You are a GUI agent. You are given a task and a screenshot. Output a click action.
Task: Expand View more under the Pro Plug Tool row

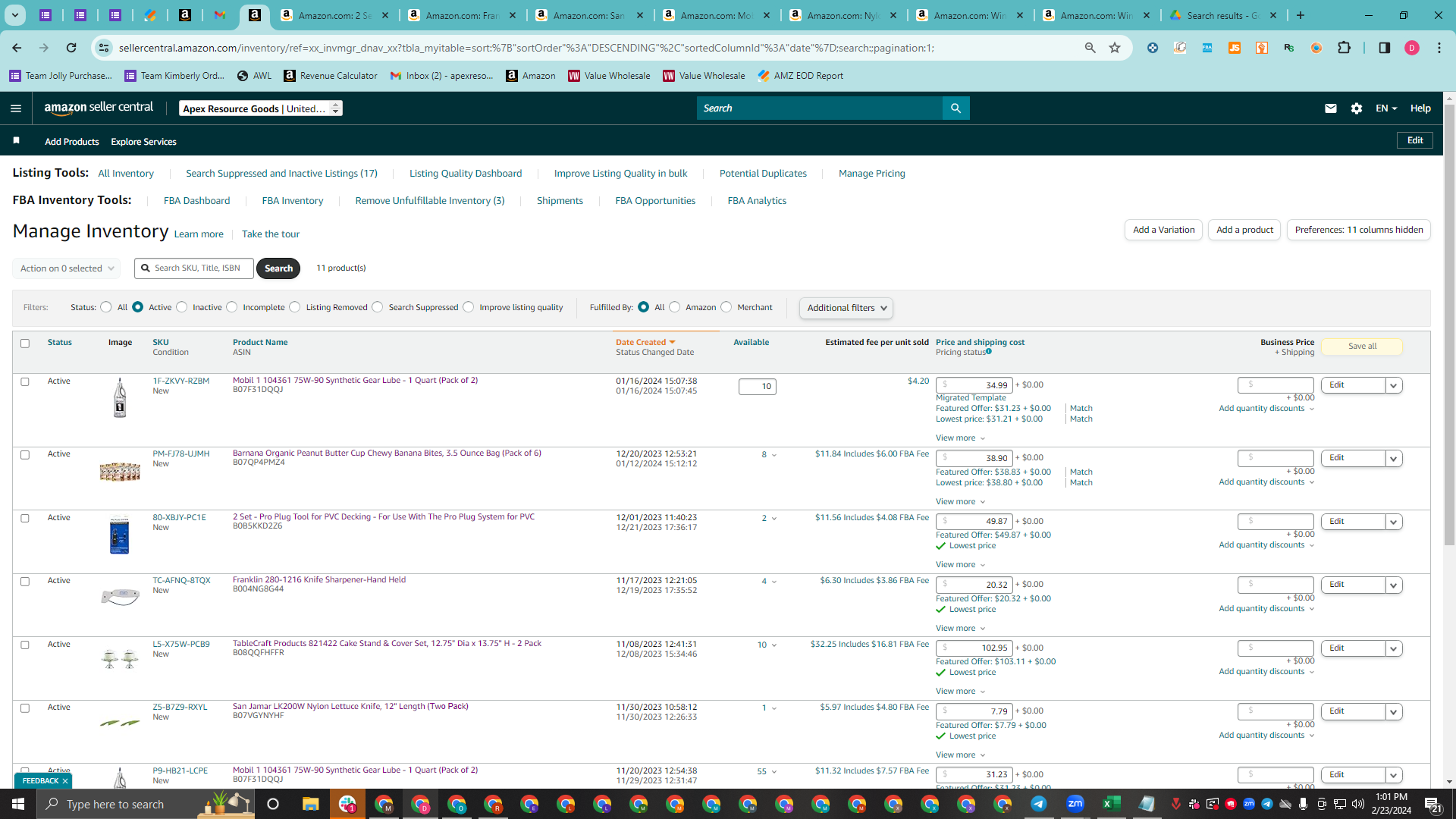(960, 564)
